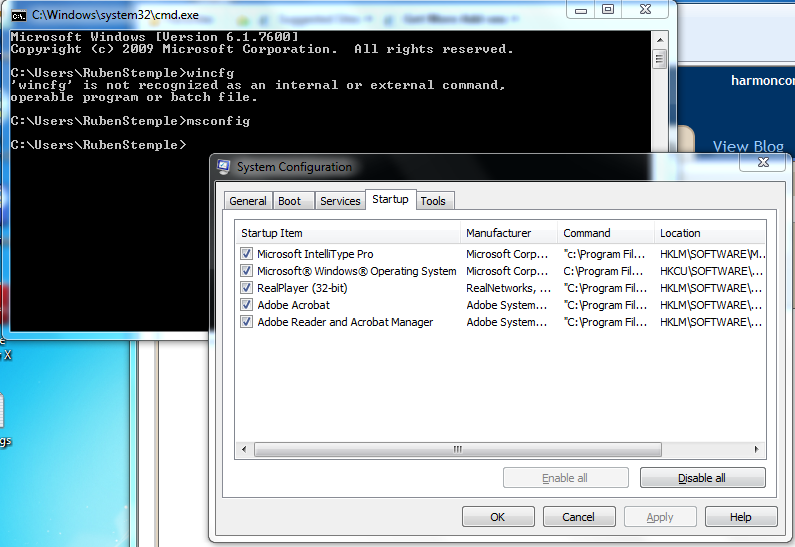Sort by the Location column header
795x547 pixels.
click(709, 233)
